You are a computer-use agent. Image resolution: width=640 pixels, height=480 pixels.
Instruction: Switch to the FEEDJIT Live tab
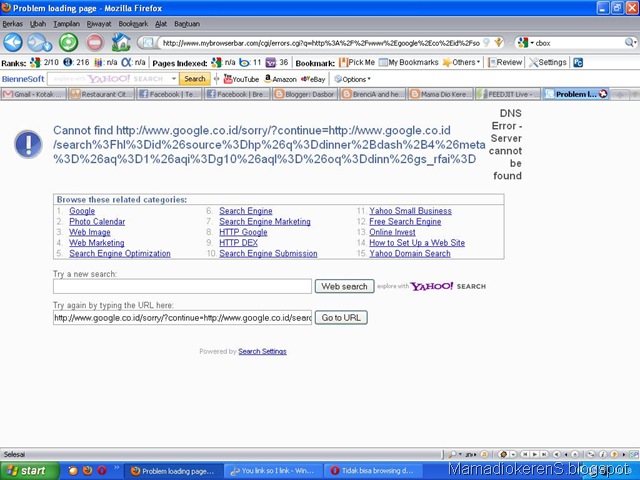pos(508,94)
